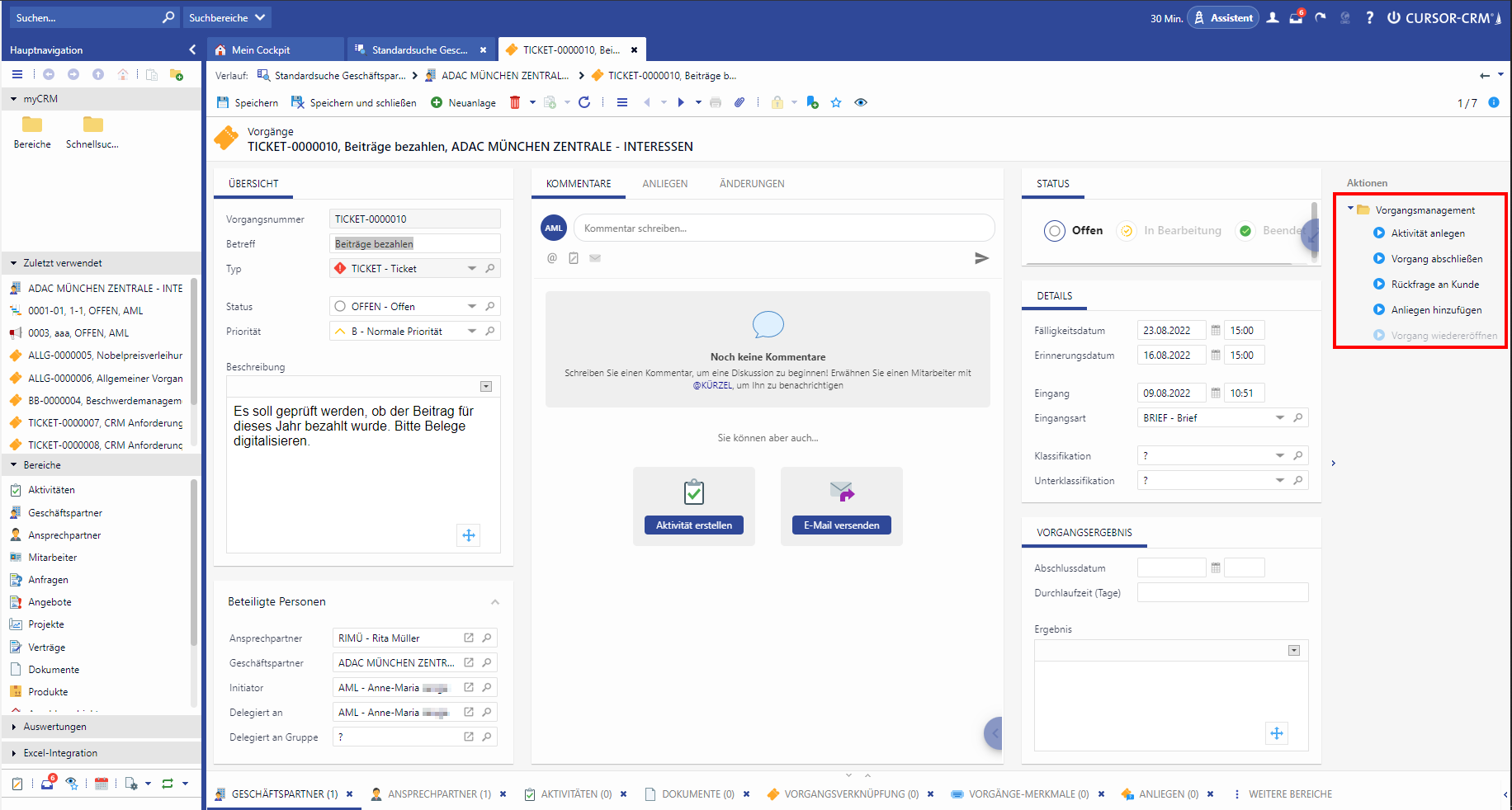Click the paperclip attachment icon
Image resolution: width=1512 pixels, height=810 pixels.
[x=739, y=102]
